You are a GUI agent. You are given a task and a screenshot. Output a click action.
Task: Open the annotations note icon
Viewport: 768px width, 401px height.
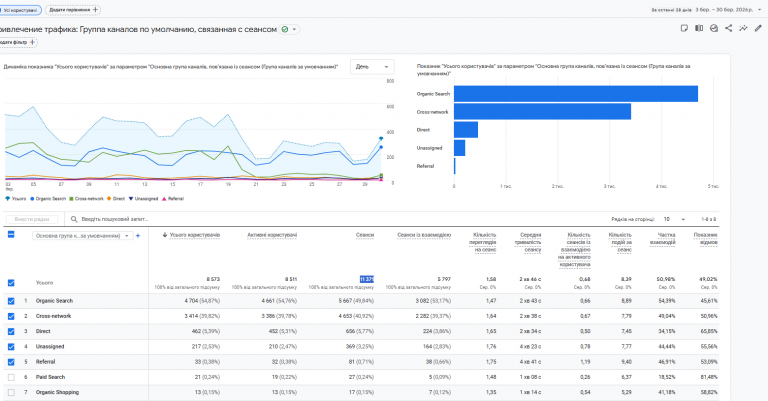(684, 28)
